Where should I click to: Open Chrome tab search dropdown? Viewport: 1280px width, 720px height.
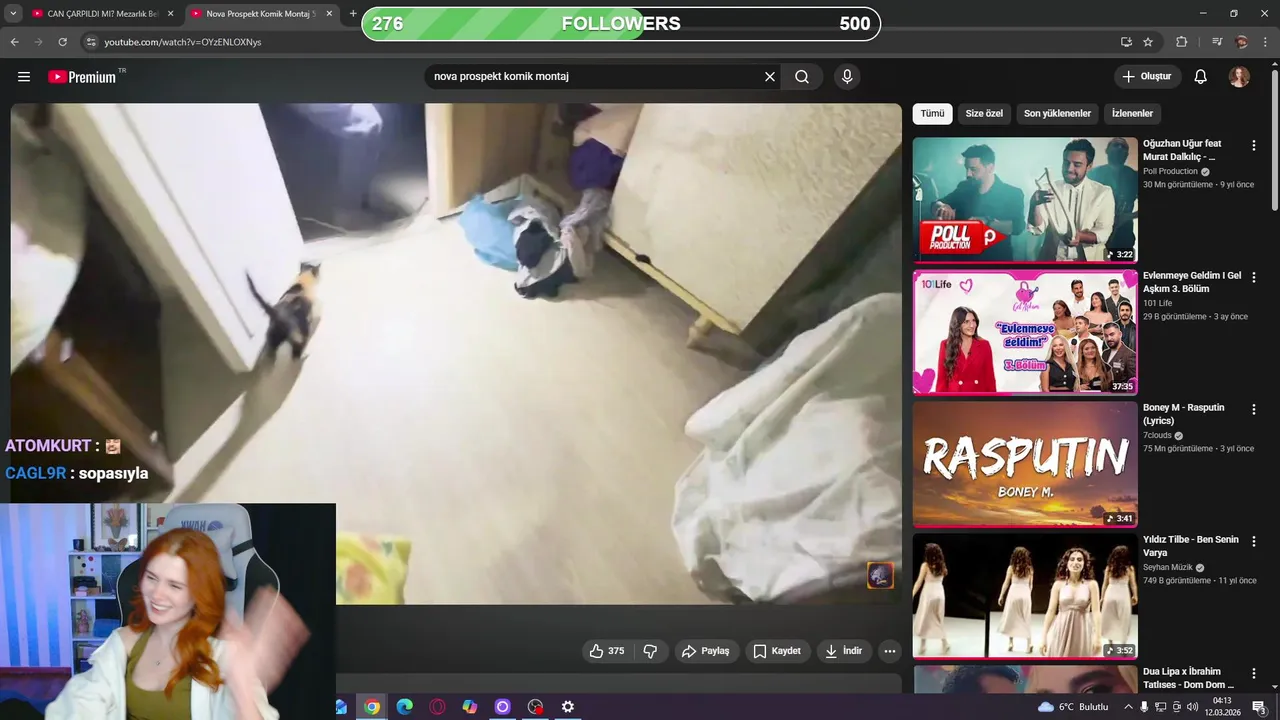[13, 14]
